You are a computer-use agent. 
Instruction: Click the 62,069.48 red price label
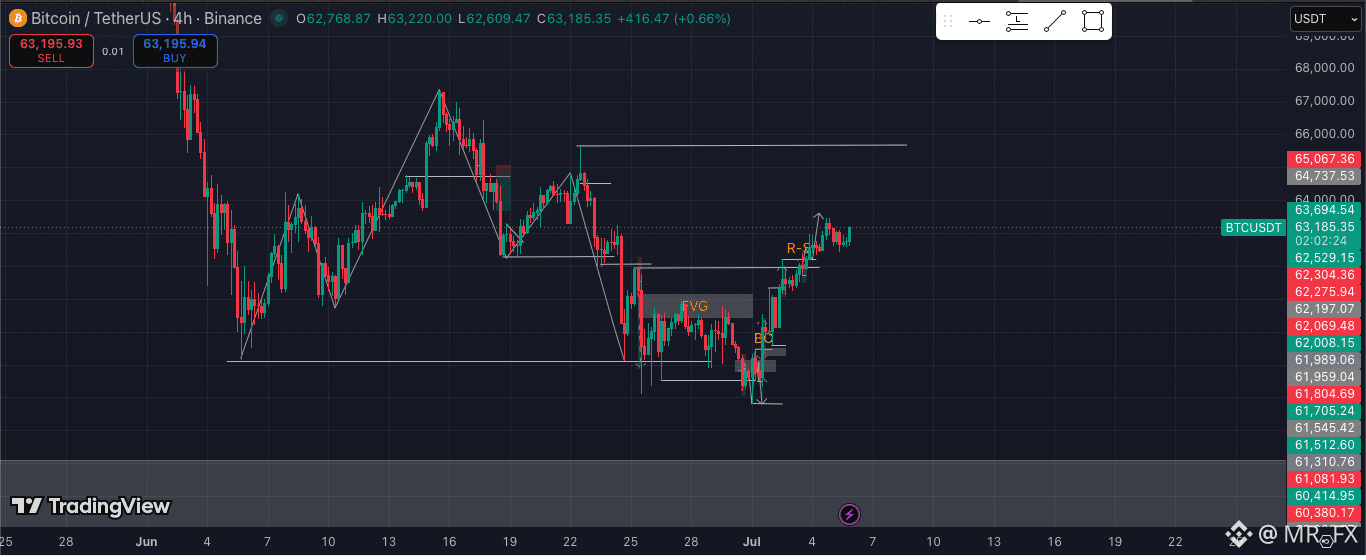[1324, 326]
